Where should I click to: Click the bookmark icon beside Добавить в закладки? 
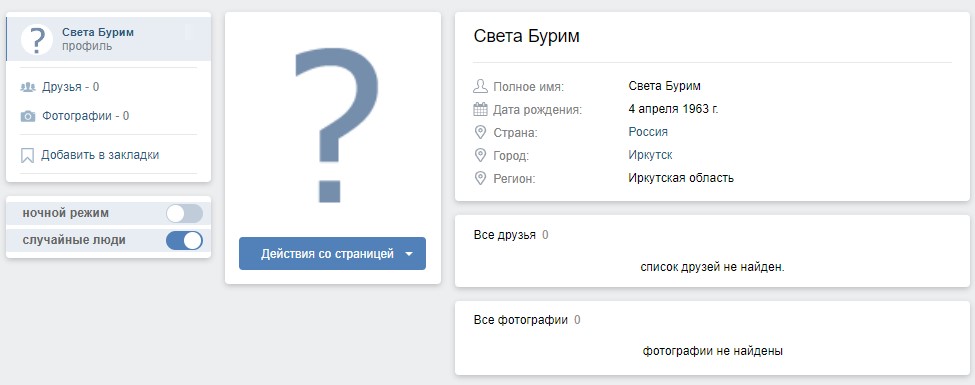click(x=27, y=155)
